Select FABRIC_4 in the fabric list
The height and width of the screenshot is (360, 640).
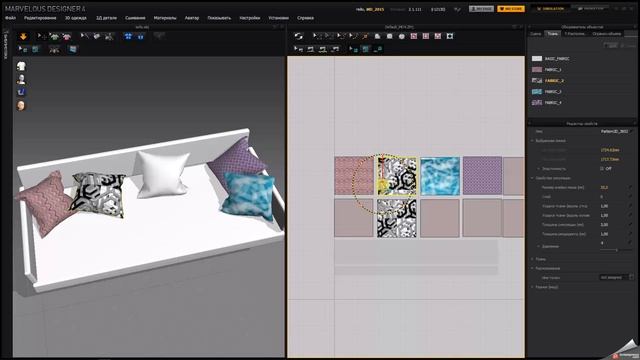[553, 103]
